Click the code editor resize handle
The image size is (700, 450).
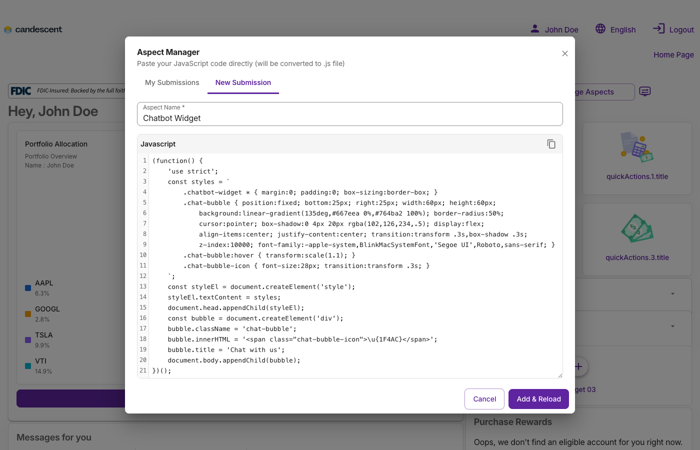click(560, 375)
